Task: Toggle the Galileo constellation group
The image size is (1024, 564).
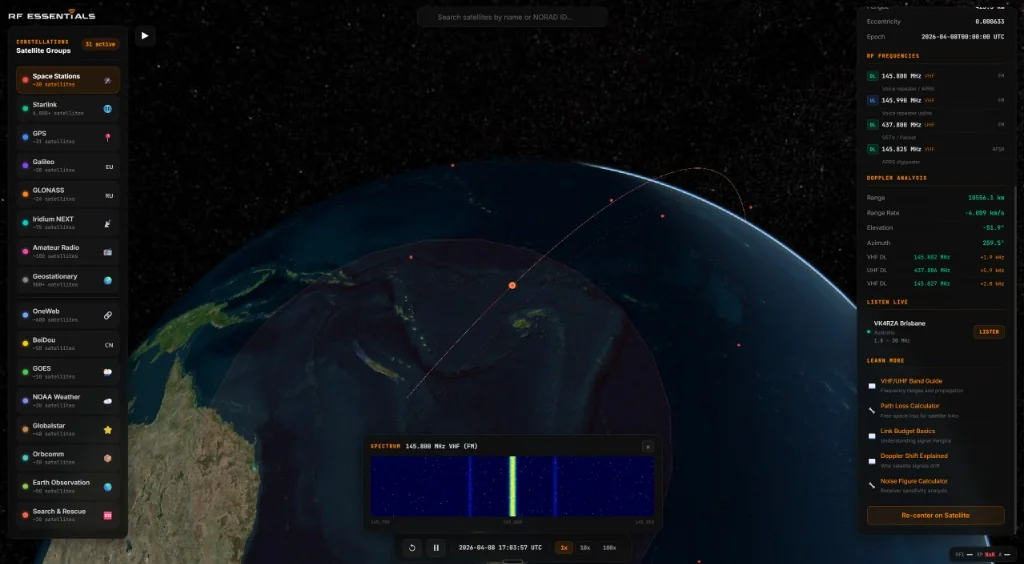Action: (68, 166)
